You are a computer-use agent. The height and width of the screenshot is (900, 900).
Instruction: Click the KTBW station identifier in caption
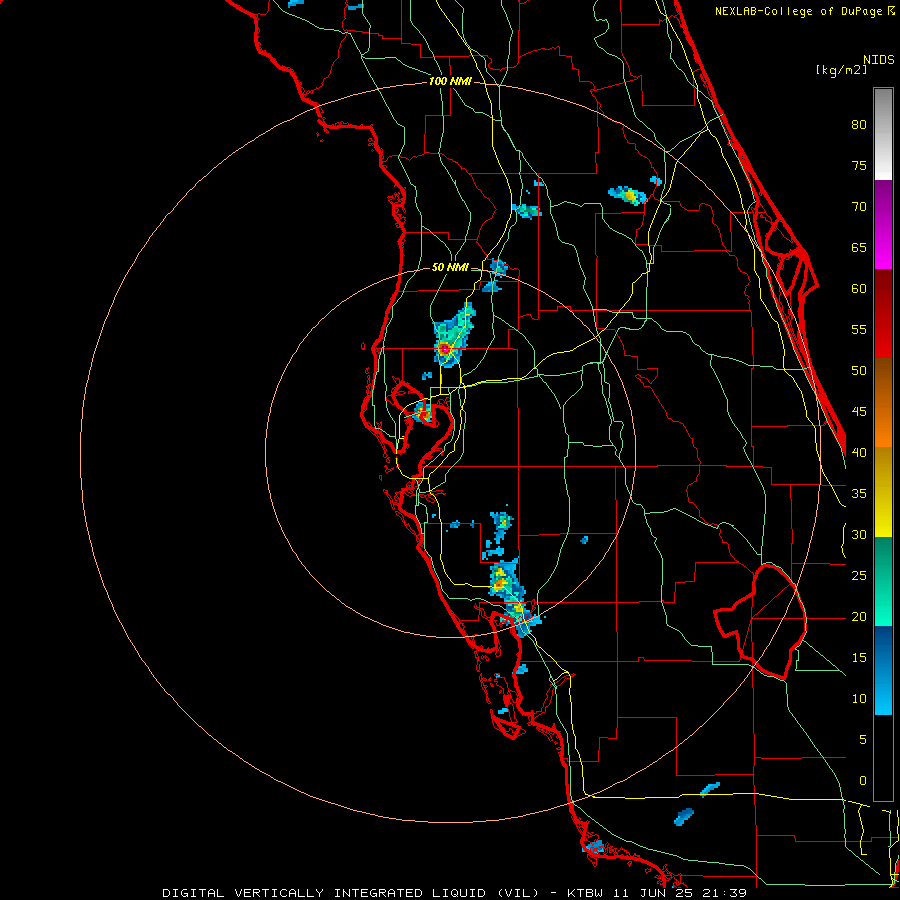[587, 893]
